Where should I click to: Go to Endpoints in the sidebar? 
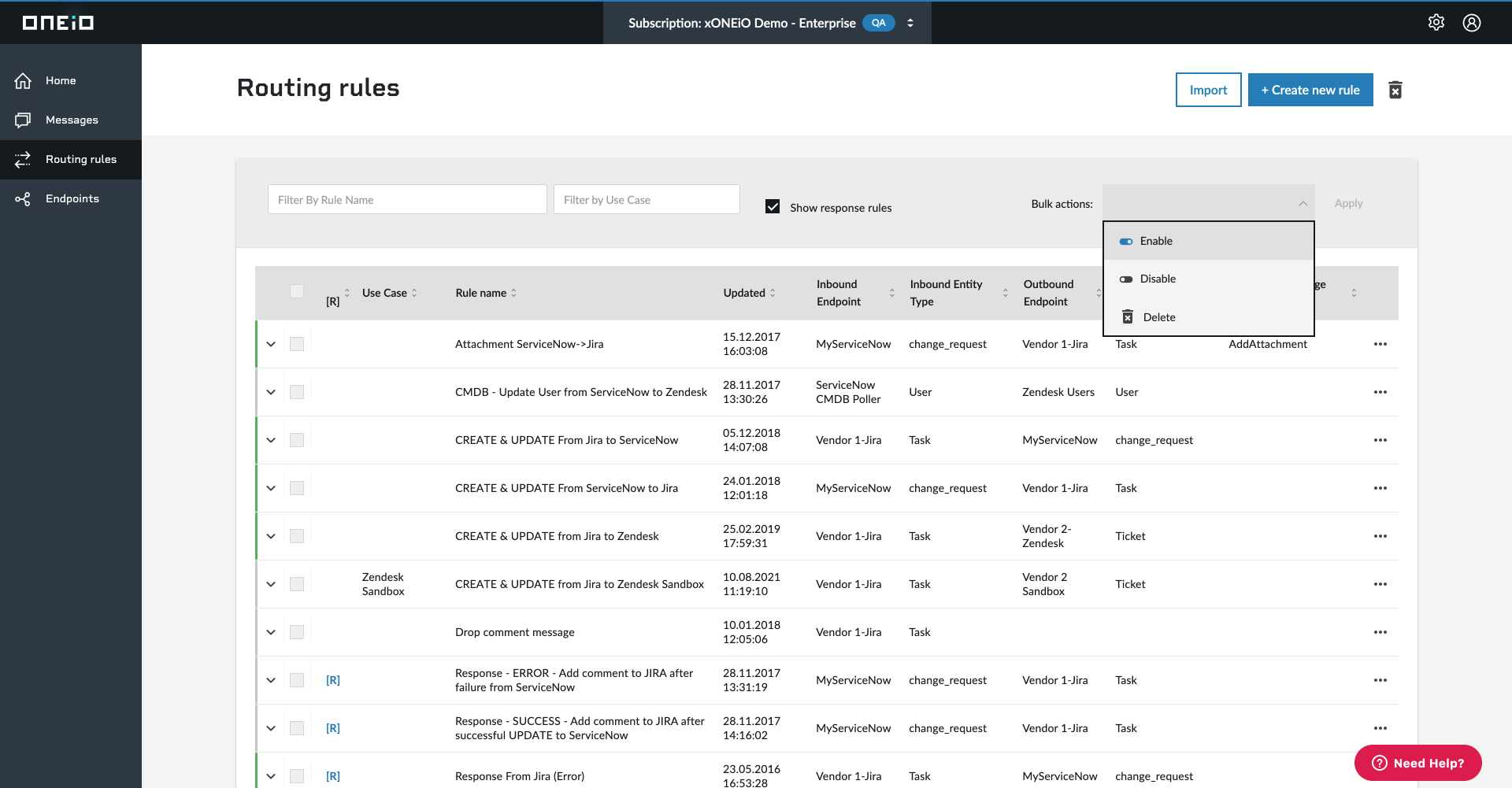point(72,198)
